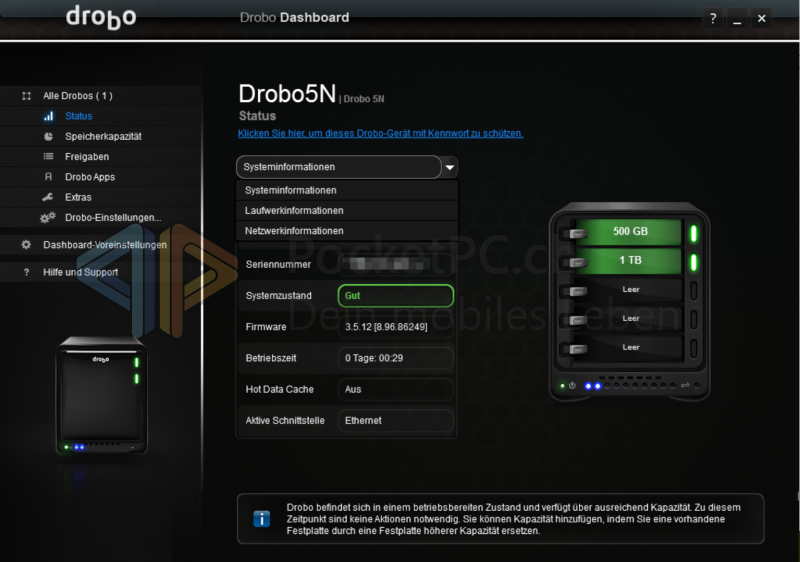Open Speicherkapazität in the sidebar
This screenshot has width=800, height=562.
[103, 137]
